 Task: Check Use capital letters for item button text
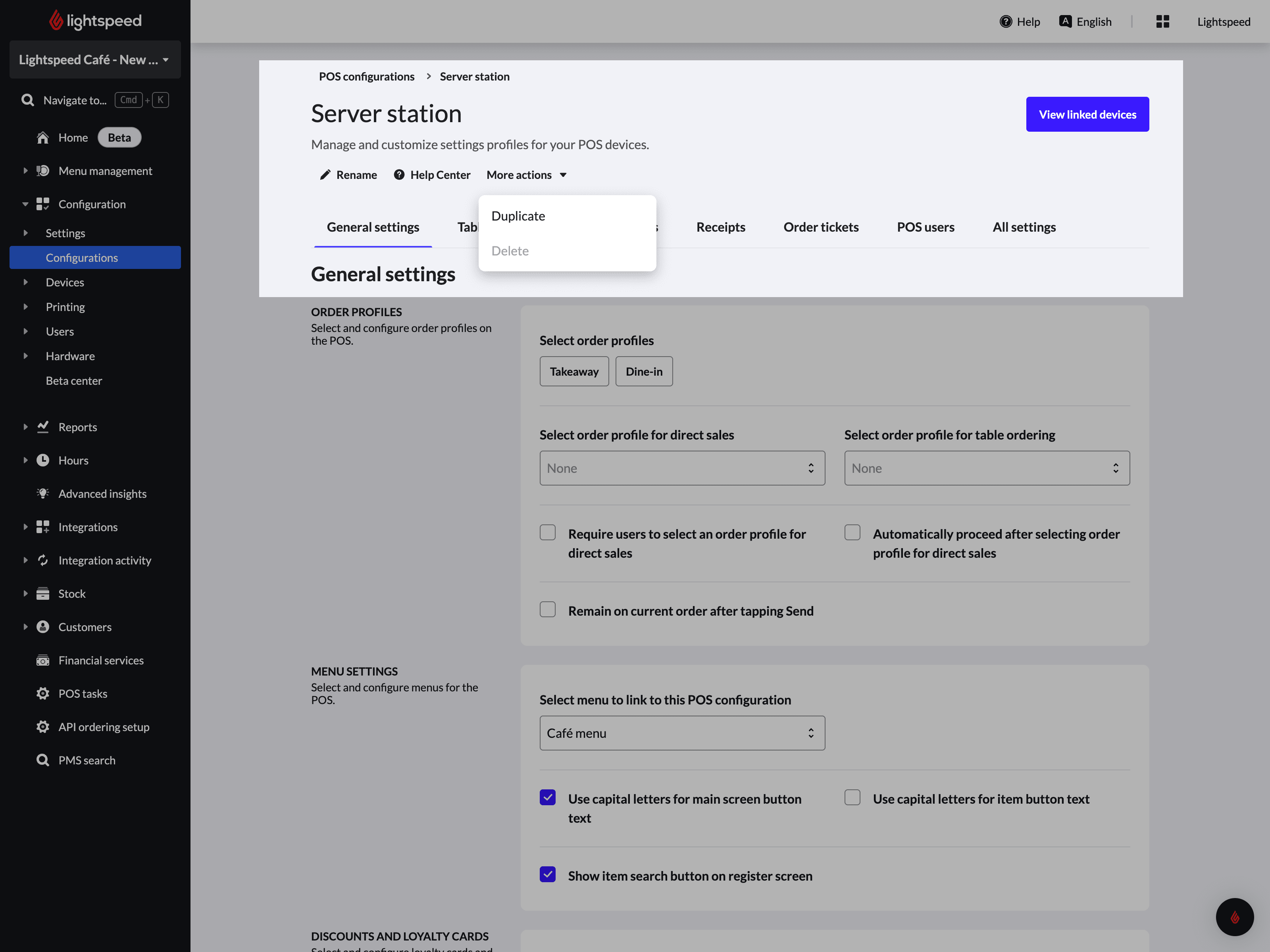(852, 798)
